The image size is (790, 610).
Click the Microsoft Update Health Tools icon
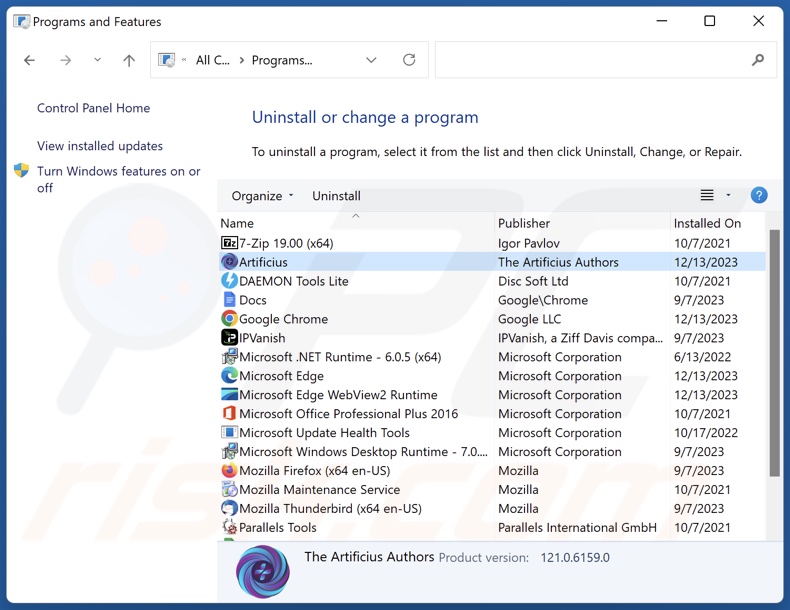point(229,432)
